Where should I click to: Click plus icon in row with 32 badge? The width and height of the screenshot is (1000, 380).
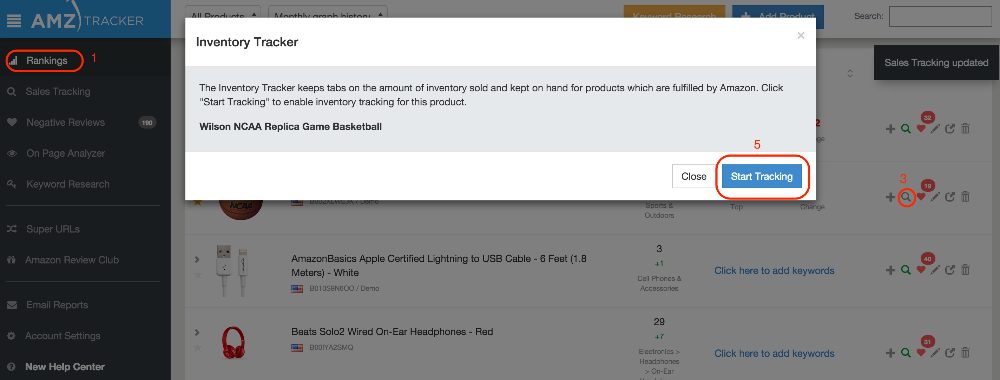point(890,129)
